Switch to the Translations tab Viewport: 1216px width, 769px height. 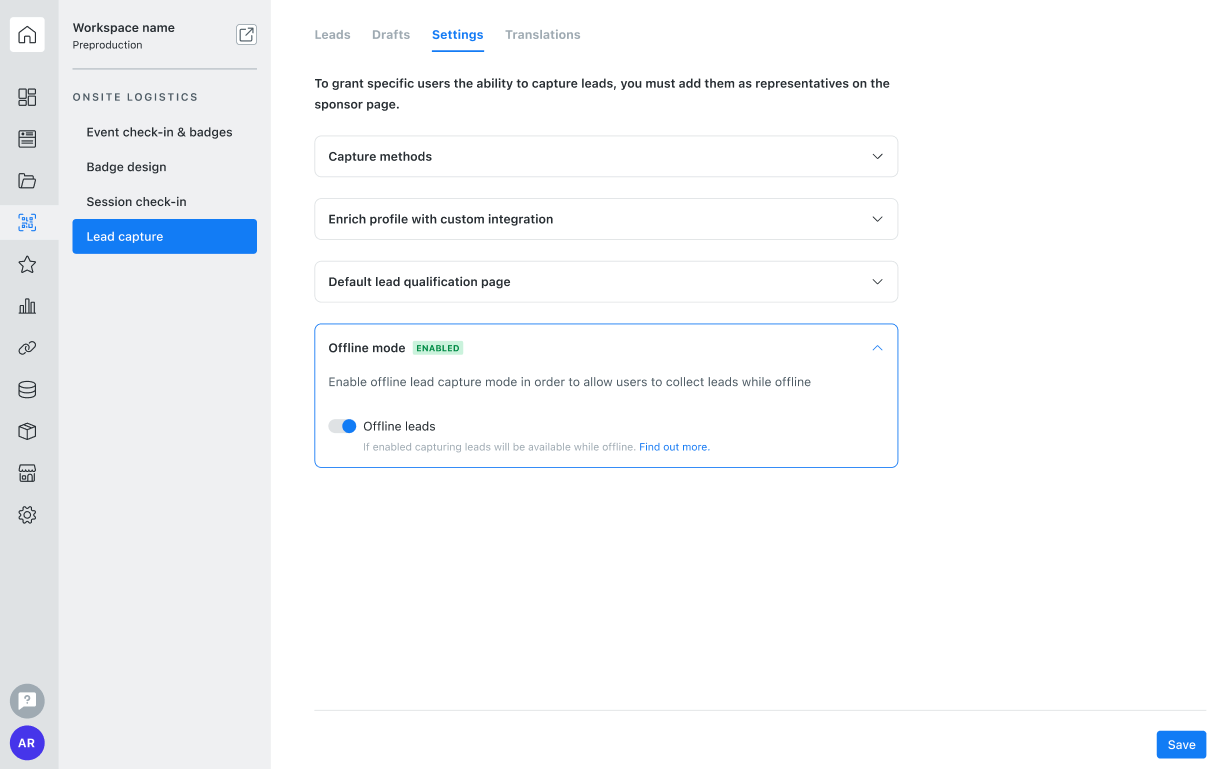[x=543, y=35]
